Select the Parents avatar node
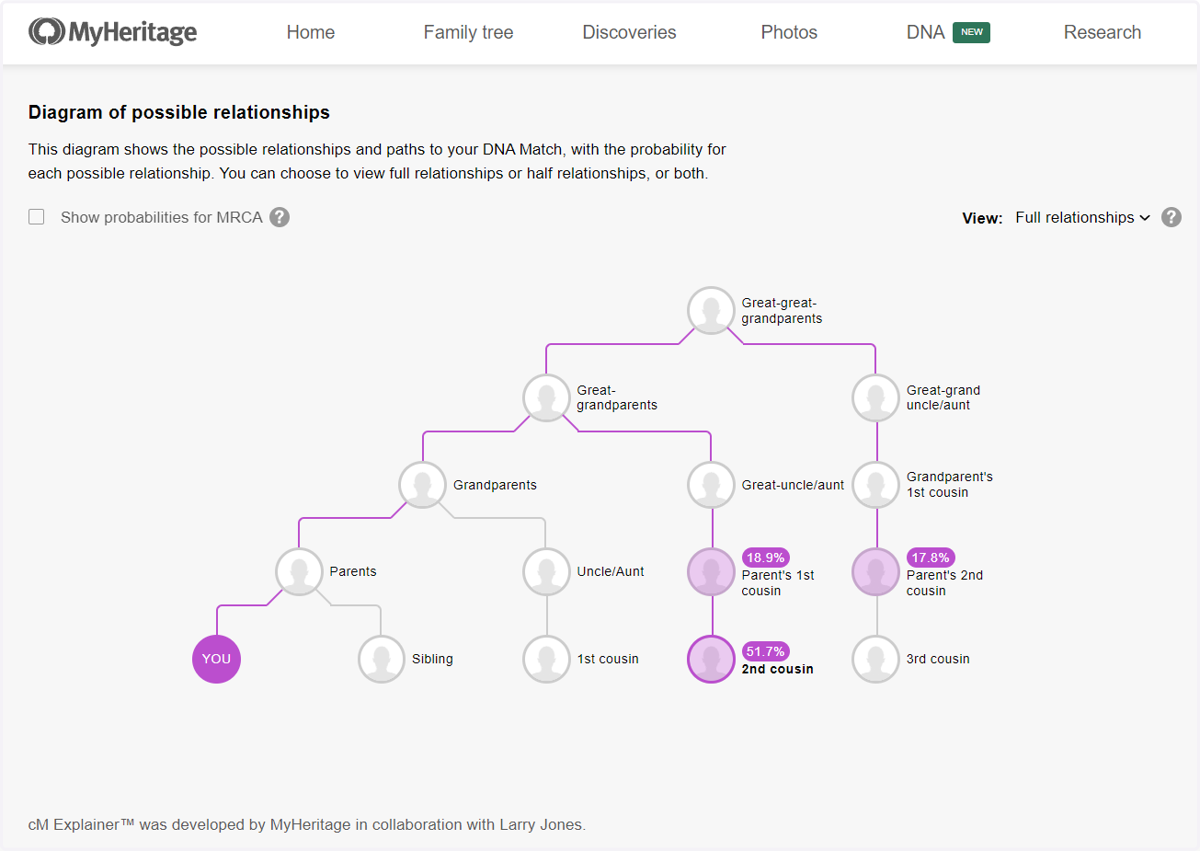The width and height of the screenshot is (1200, 851). (300, 572)
